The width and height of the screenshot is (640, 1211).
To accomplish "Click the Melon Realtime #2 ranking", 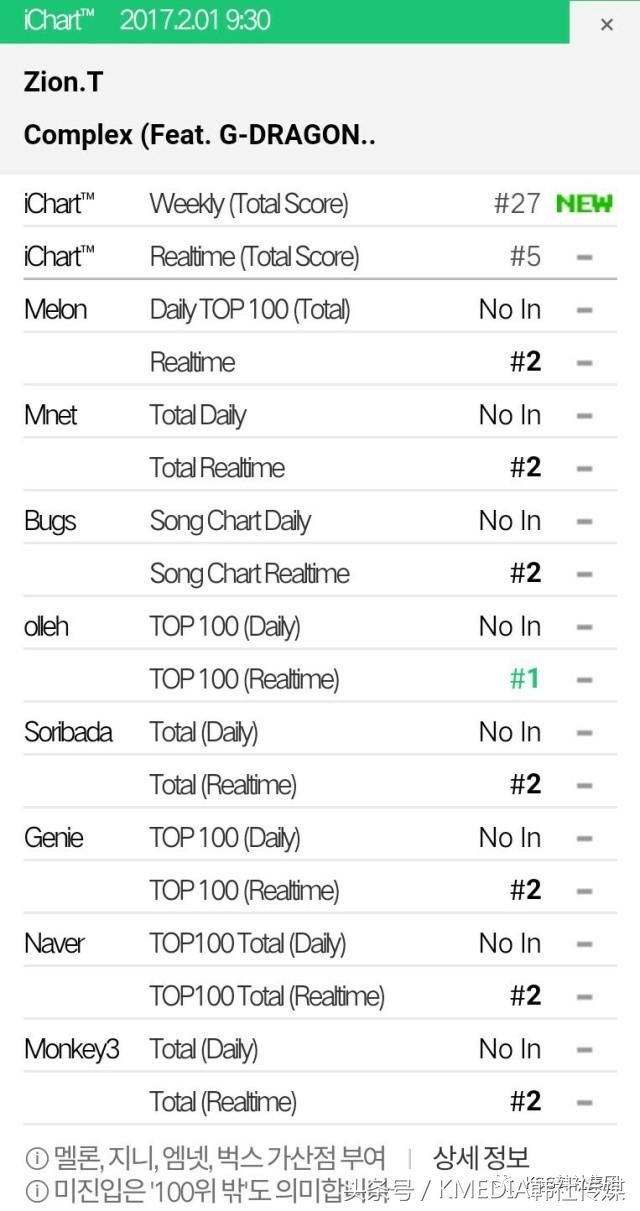I will click(525, 362).
